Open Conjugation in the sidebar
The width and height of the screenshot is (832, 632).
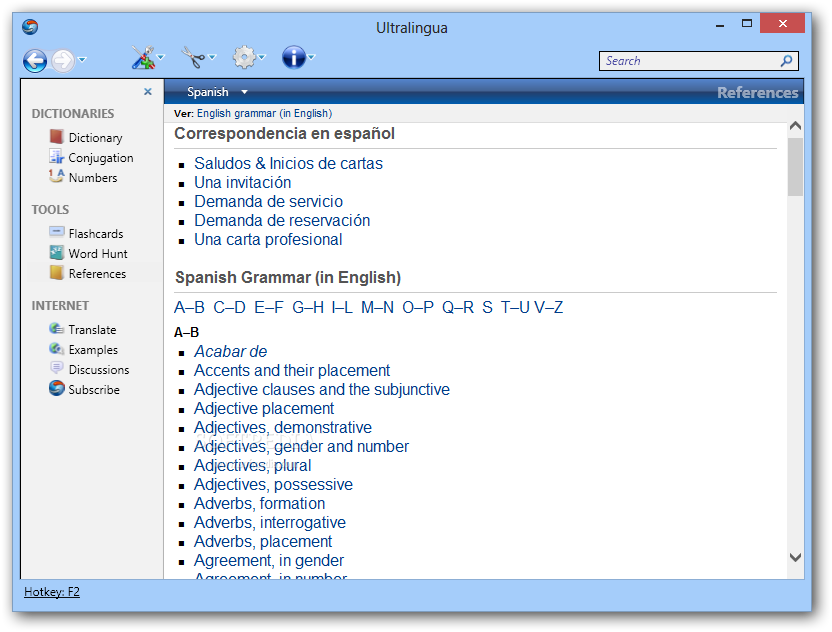click(101, 158)
